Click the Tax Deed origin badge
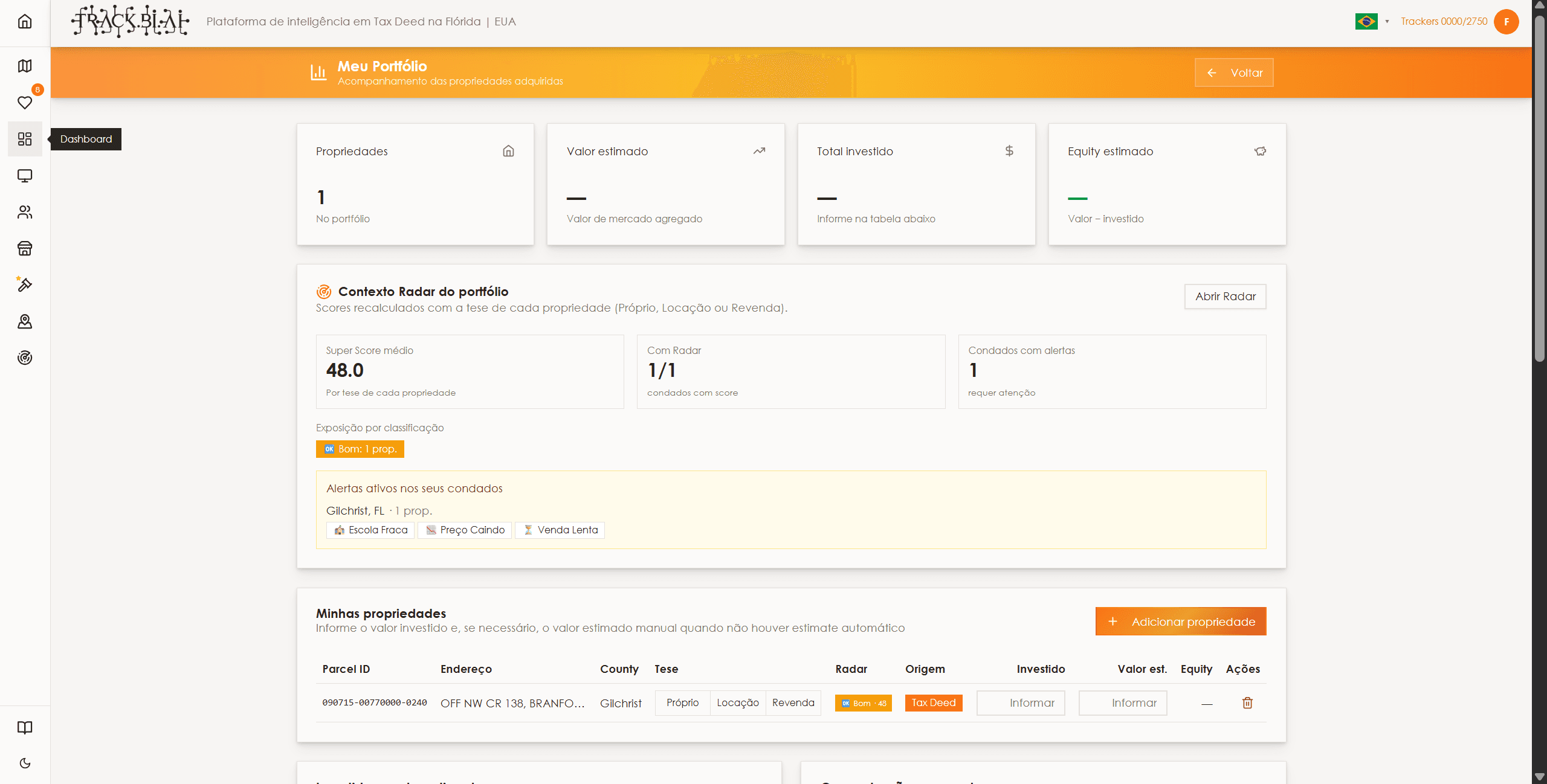 [934, 703]
